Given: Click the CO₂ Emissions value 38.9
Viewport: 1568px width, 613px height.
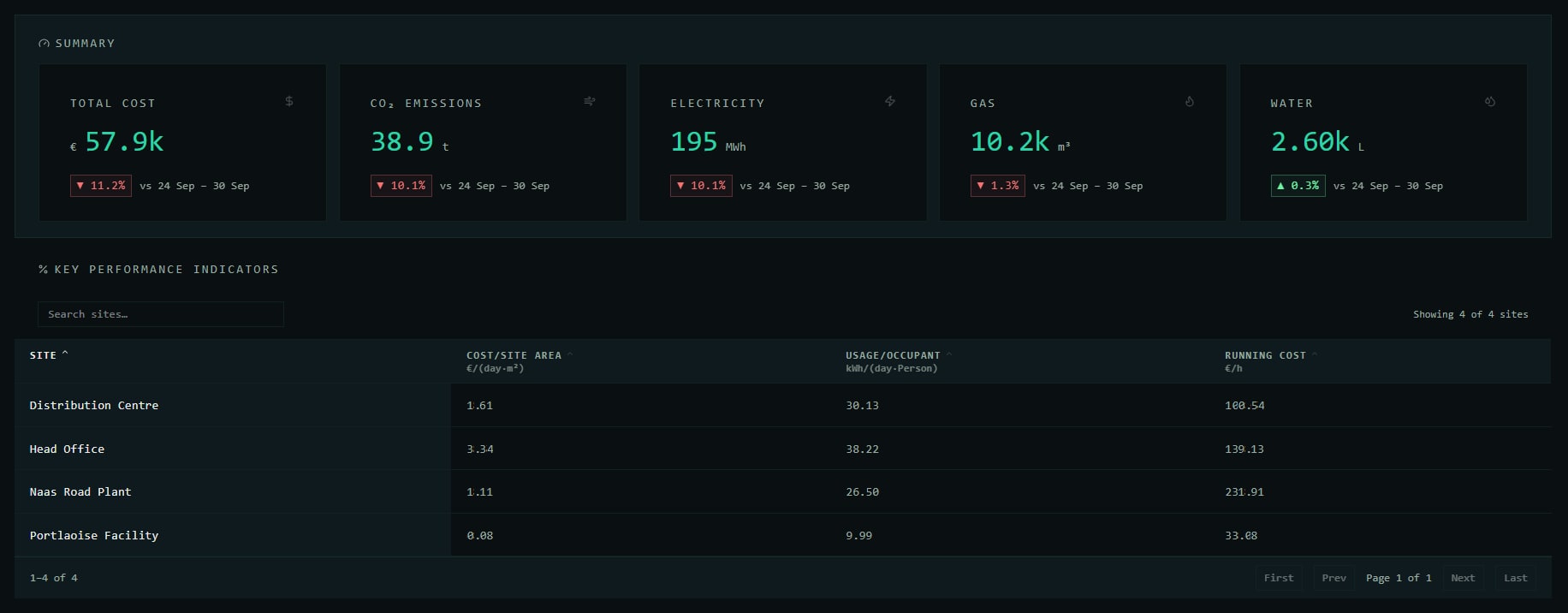Looking at the screenshot, I should coord(402,141).
